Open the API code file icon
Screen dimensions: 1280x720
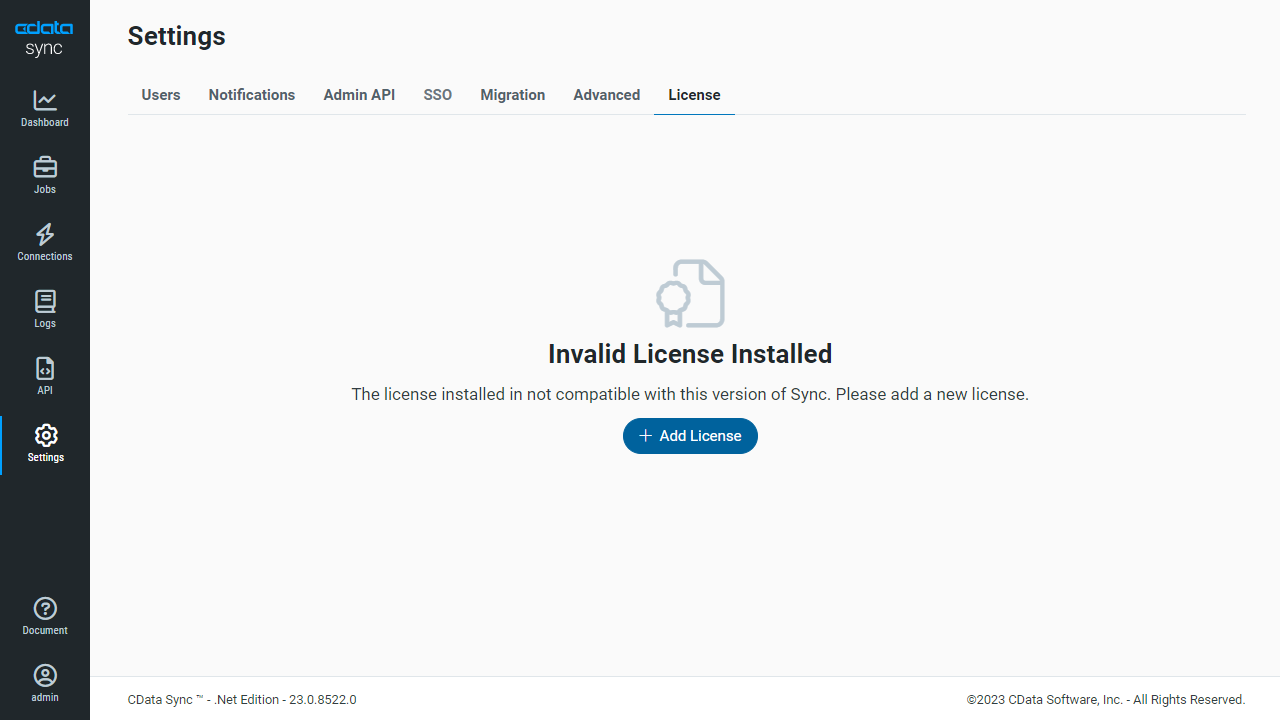[45, 368]
